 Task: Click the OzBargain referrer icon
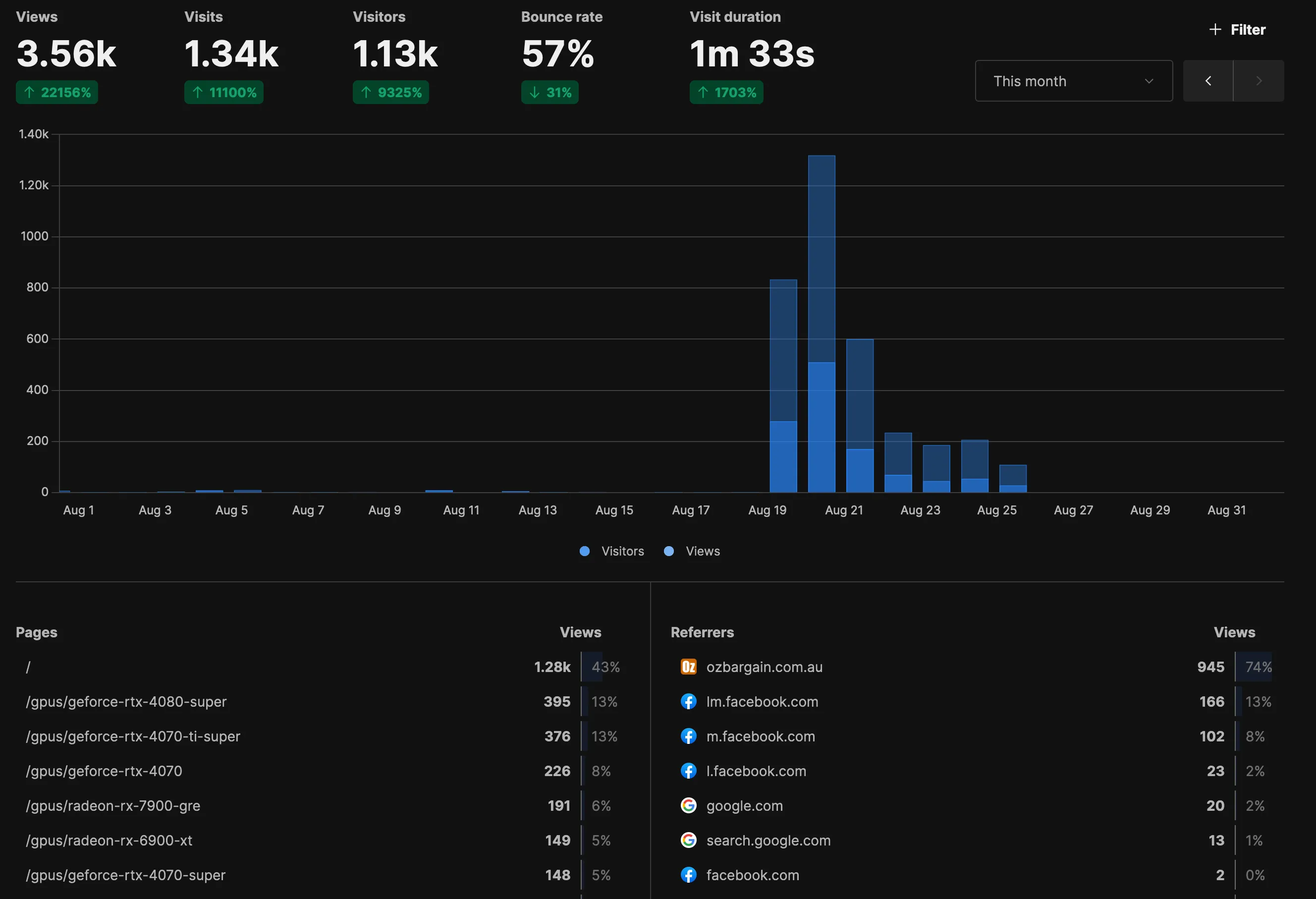tap(688, 667)
